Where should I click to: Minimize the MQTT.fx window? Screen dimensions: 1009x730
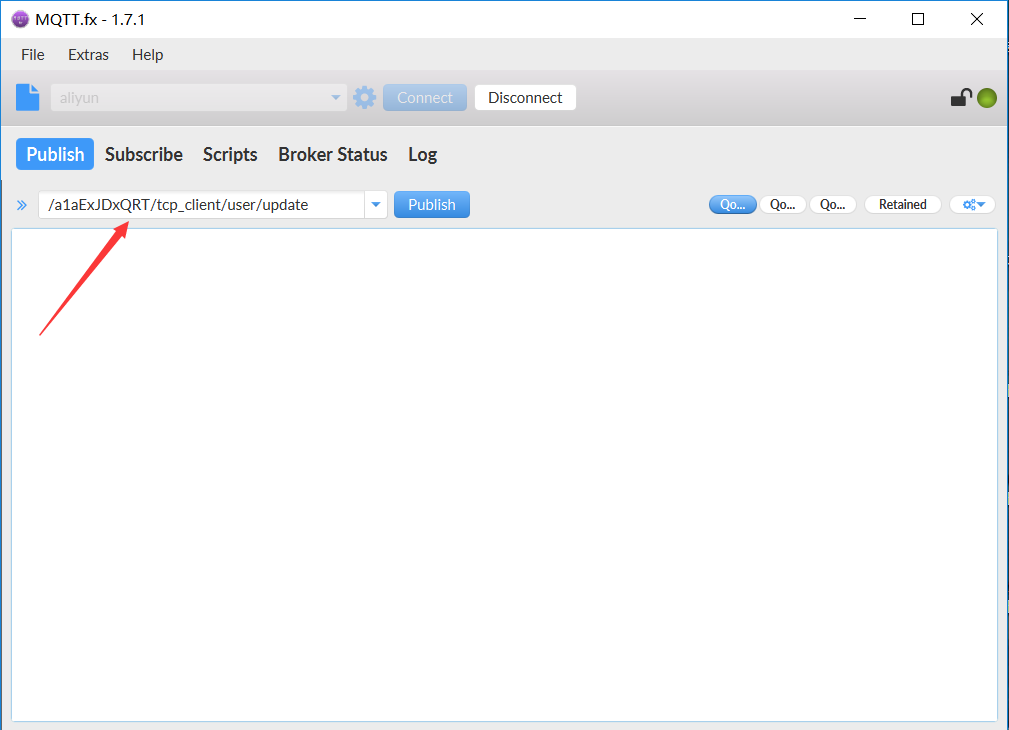tap(860, 19)
